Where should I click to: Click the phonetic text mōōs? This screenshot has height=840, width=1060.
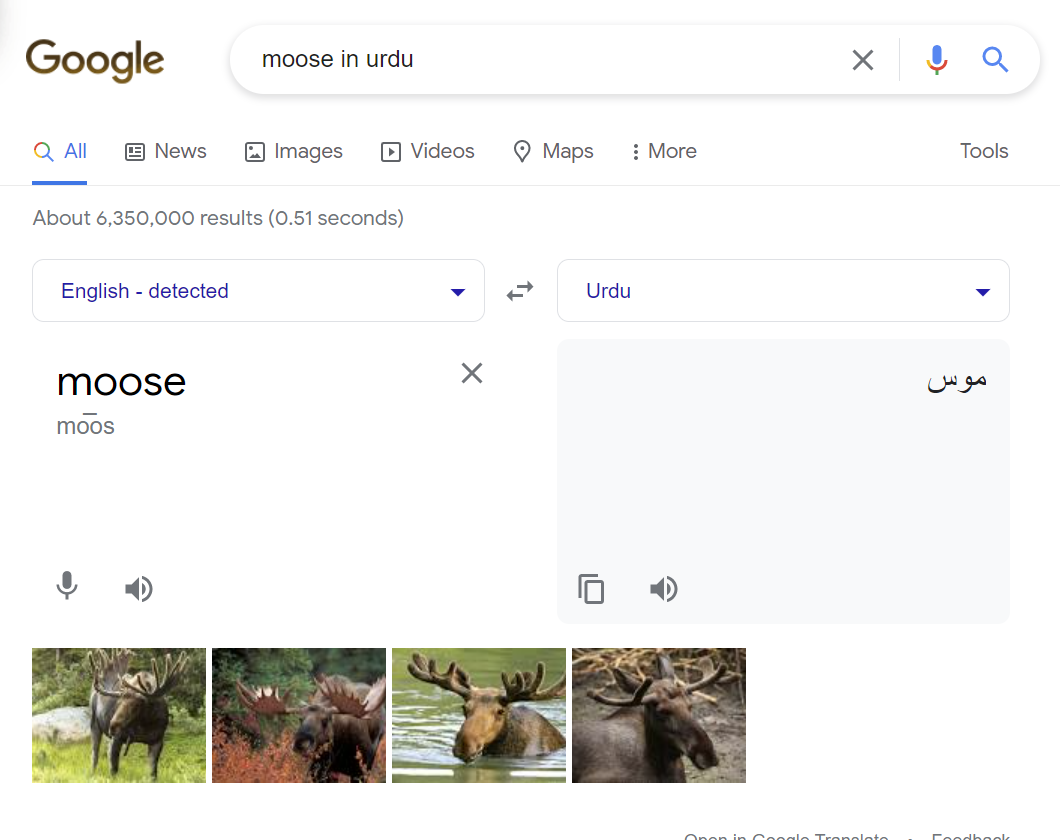click(86, 425)
